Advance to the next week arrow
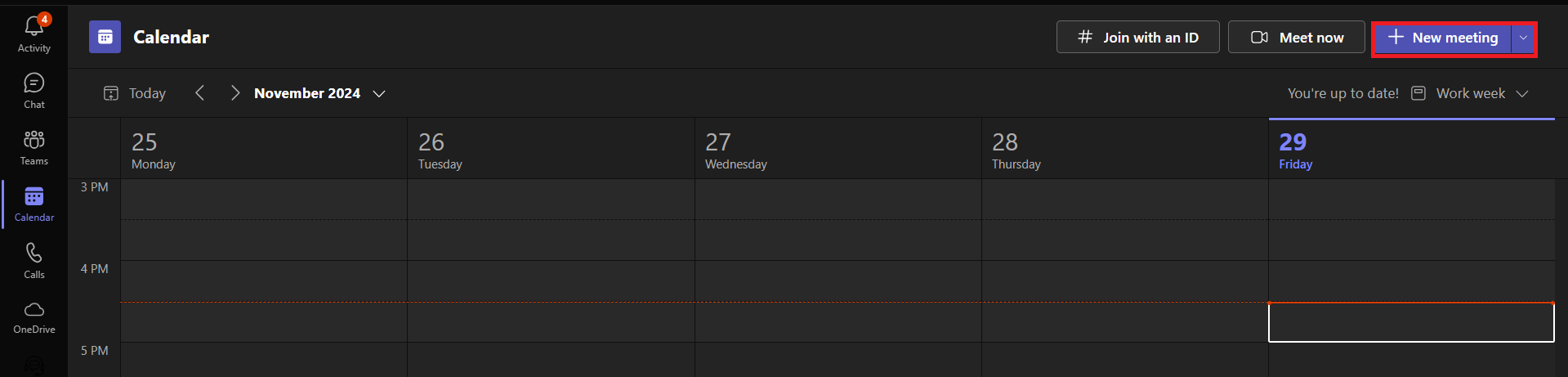Image resolution: width=1568 pixels, height=377 pixels. click(x=235, y=93)
